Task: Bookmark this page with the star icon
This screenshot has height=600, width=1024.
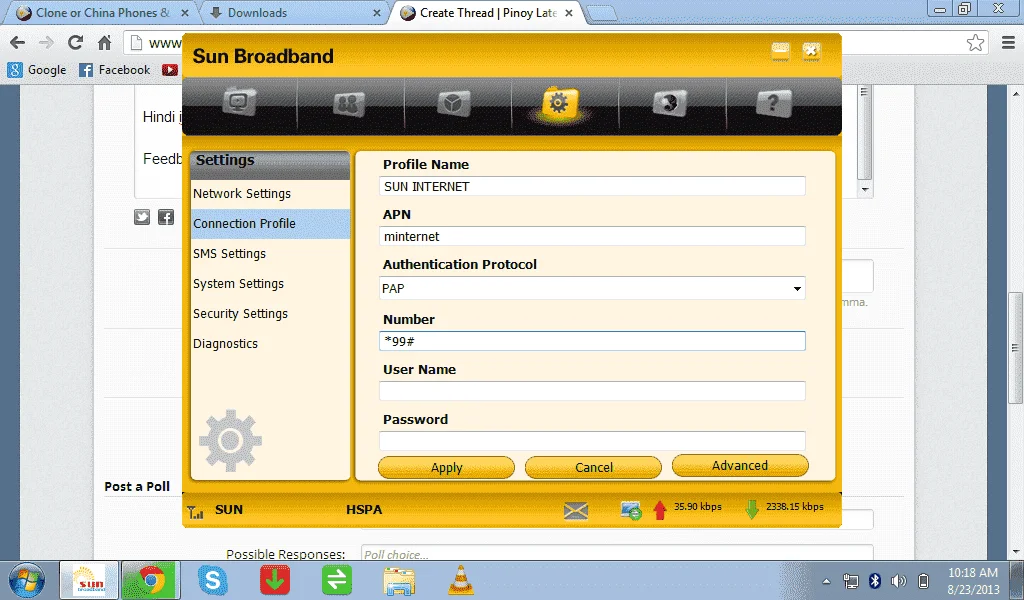Action: click(x=976, y=43)
